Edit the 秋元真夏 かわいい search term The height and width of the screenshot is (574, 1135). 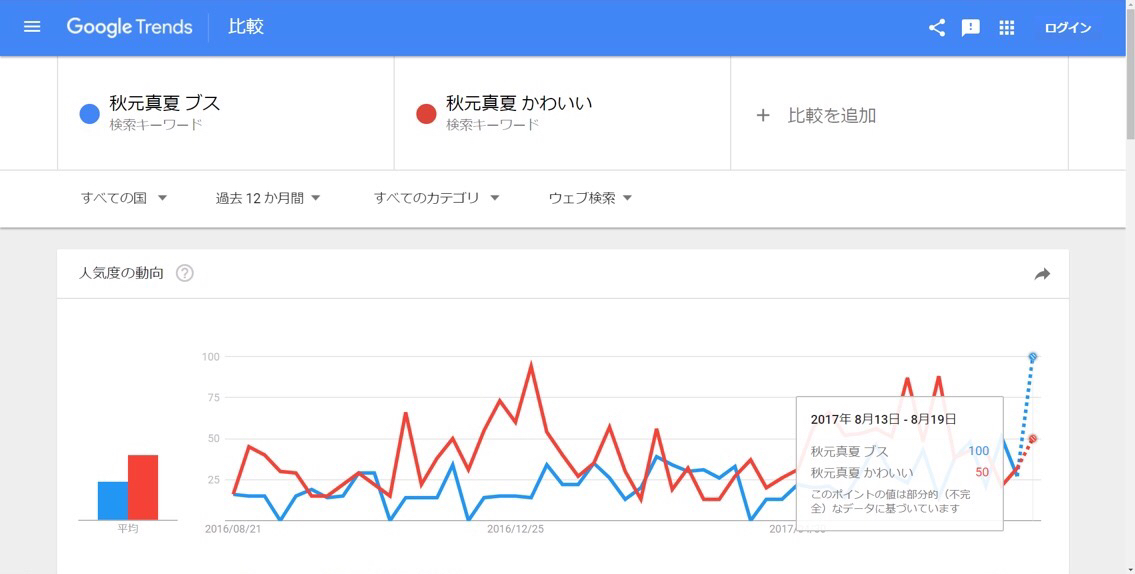519,103
